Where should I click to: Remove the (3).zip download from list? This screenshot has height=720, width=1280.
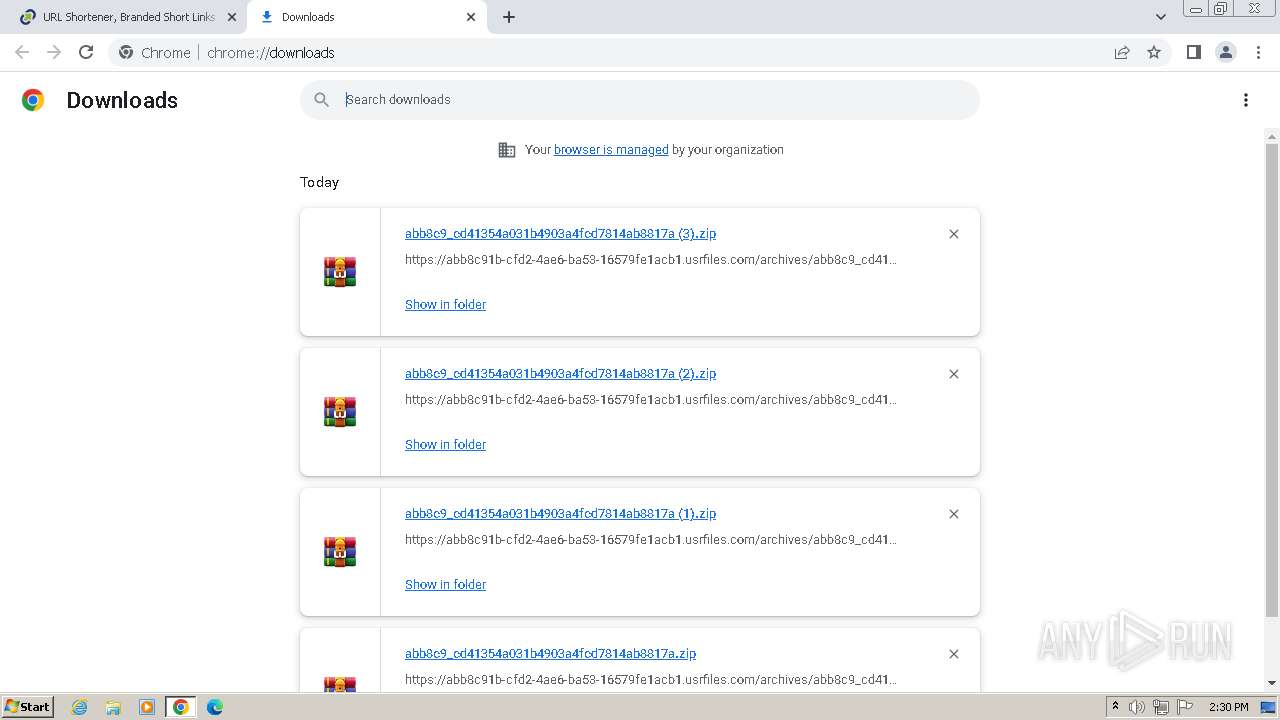pyautogui.click(x=954, y=234)
